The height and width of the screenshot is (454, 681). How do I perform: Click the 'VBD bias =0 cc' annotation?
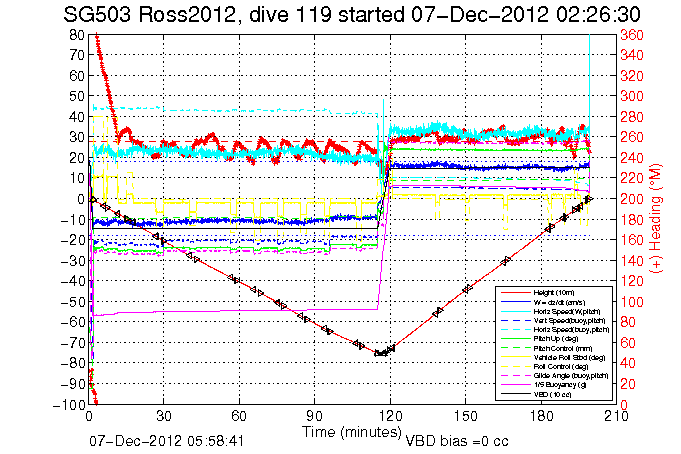click(x=457, y=441)
